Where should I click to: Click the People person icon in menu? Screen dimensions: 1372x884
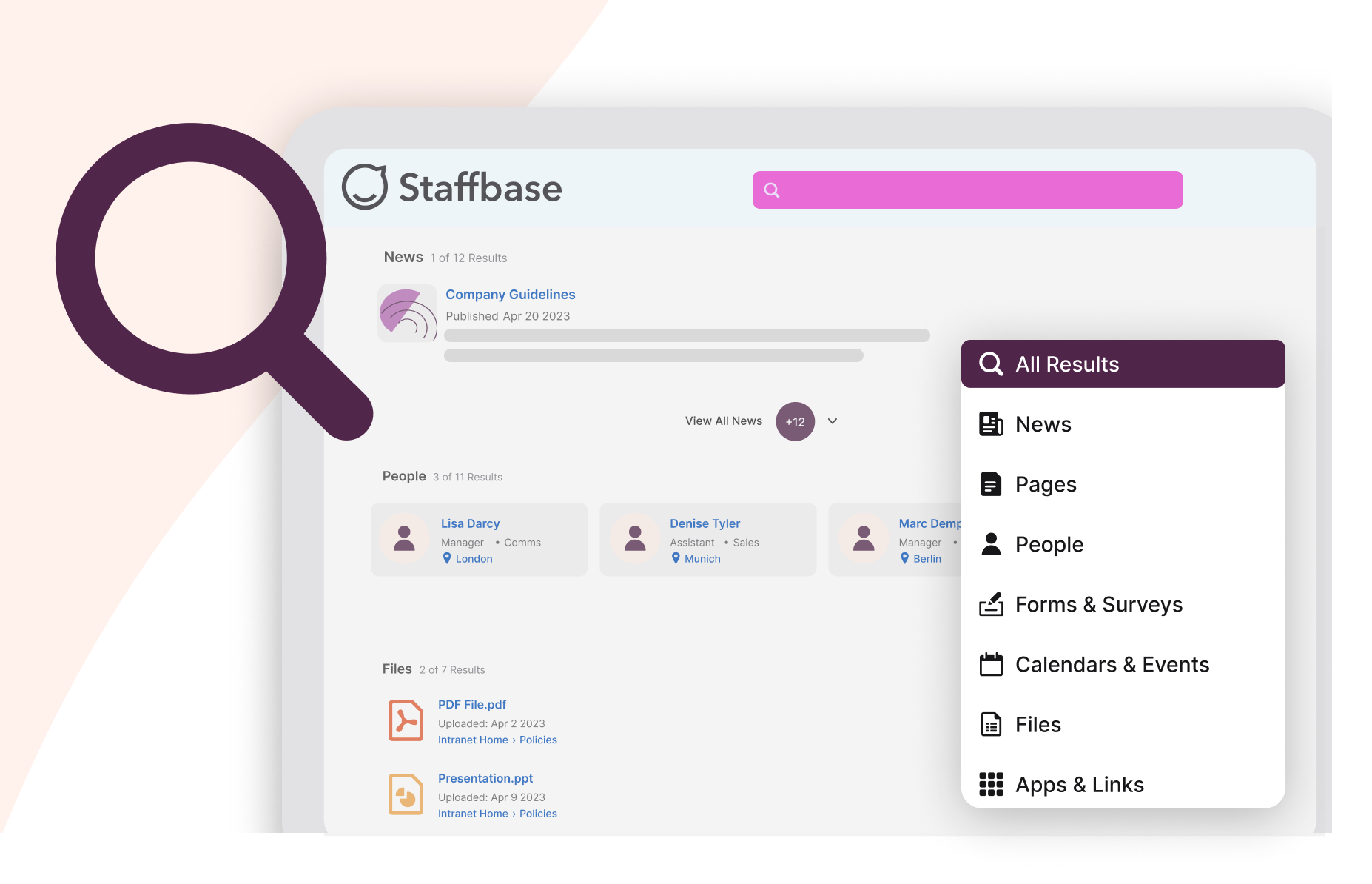pyautogui.click(x=991, y=544)
